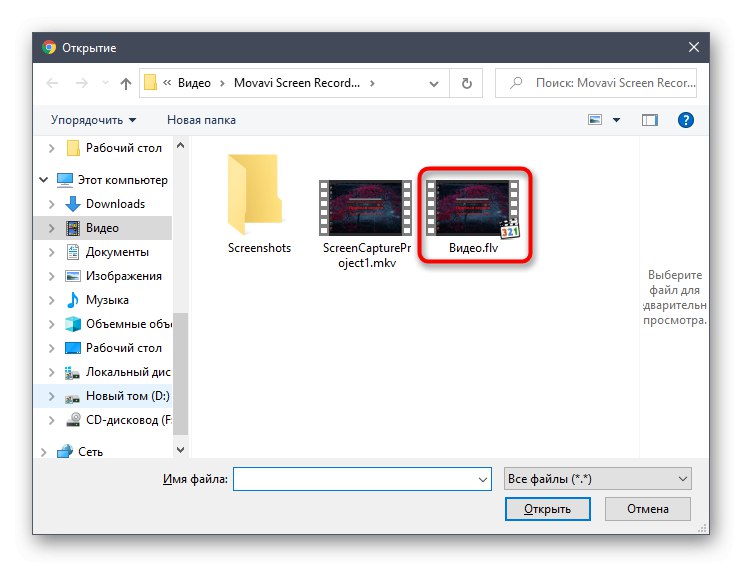This screenshot has width=742, height=567.
Task: Create folder with Новая папка
Action: click(201, 120)
